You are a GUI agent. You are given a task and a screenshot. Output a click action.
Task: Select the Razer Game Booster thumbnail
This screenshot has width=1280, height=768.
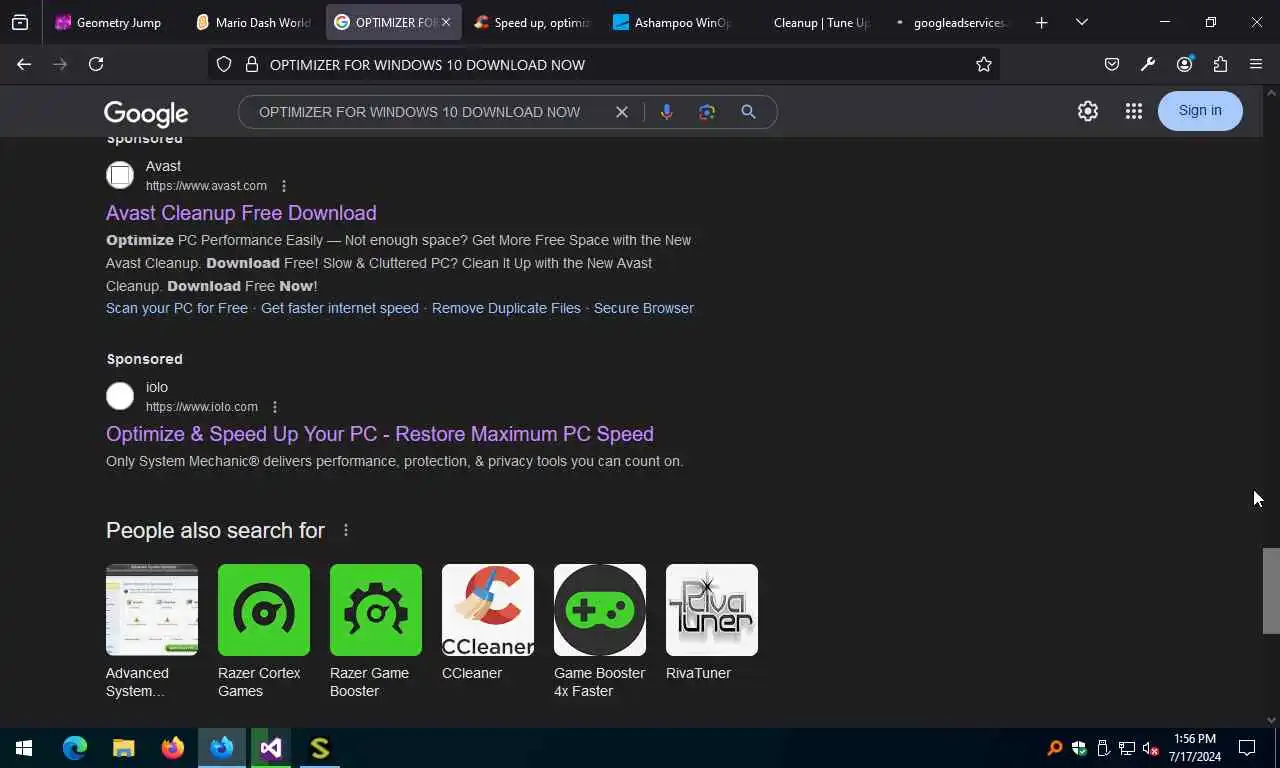tap(376, 610)
